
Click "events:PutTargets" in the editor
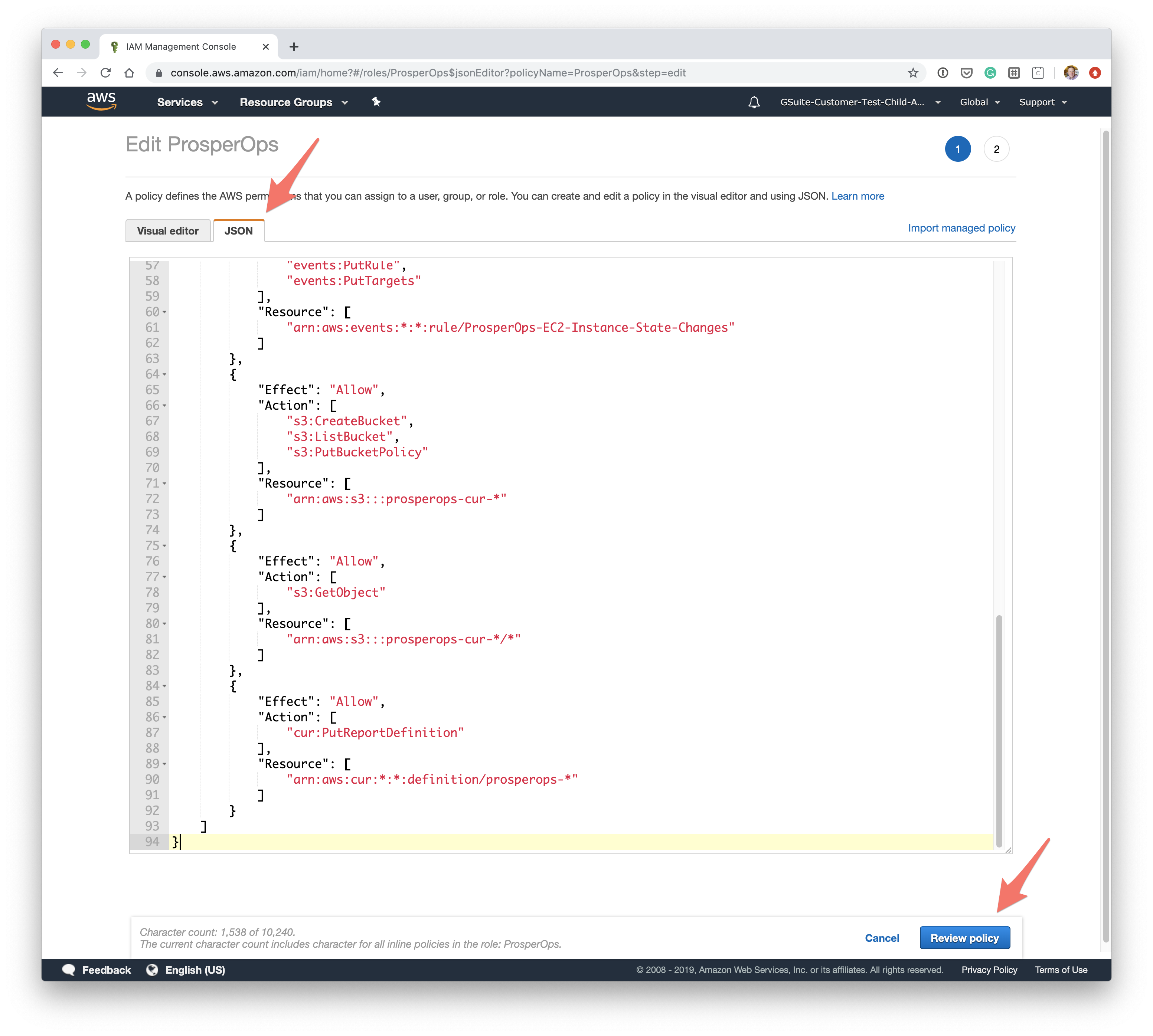[x=354, y=281]
